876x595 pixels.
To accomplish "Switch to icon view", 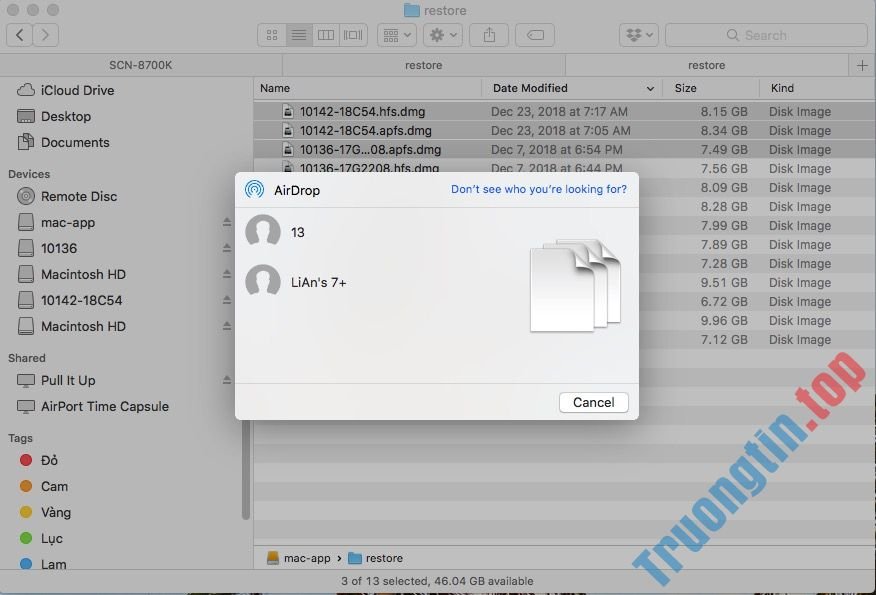I will [272, 35].
